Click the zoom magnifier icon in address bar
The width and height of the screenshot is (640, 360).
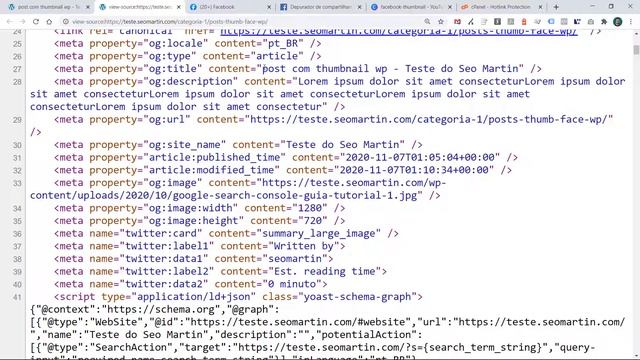pos(427,22)
